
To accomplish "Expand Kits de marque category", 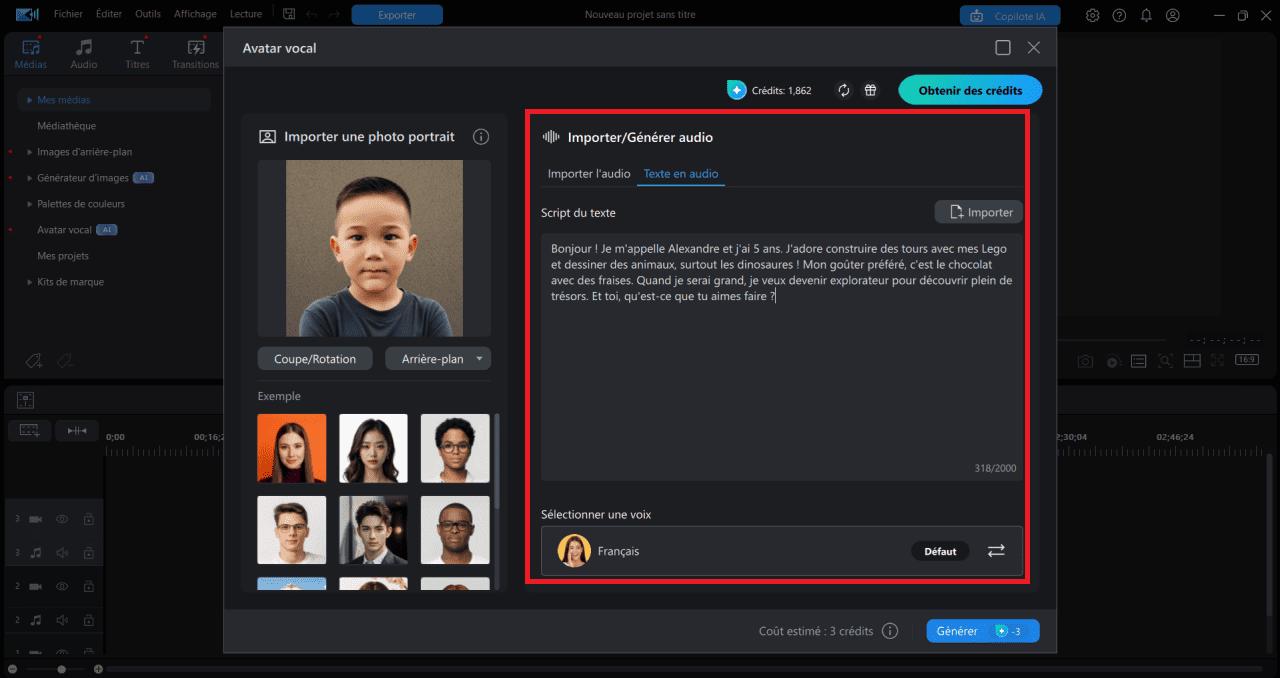I will pyautogui.click(x=30, y=282).
